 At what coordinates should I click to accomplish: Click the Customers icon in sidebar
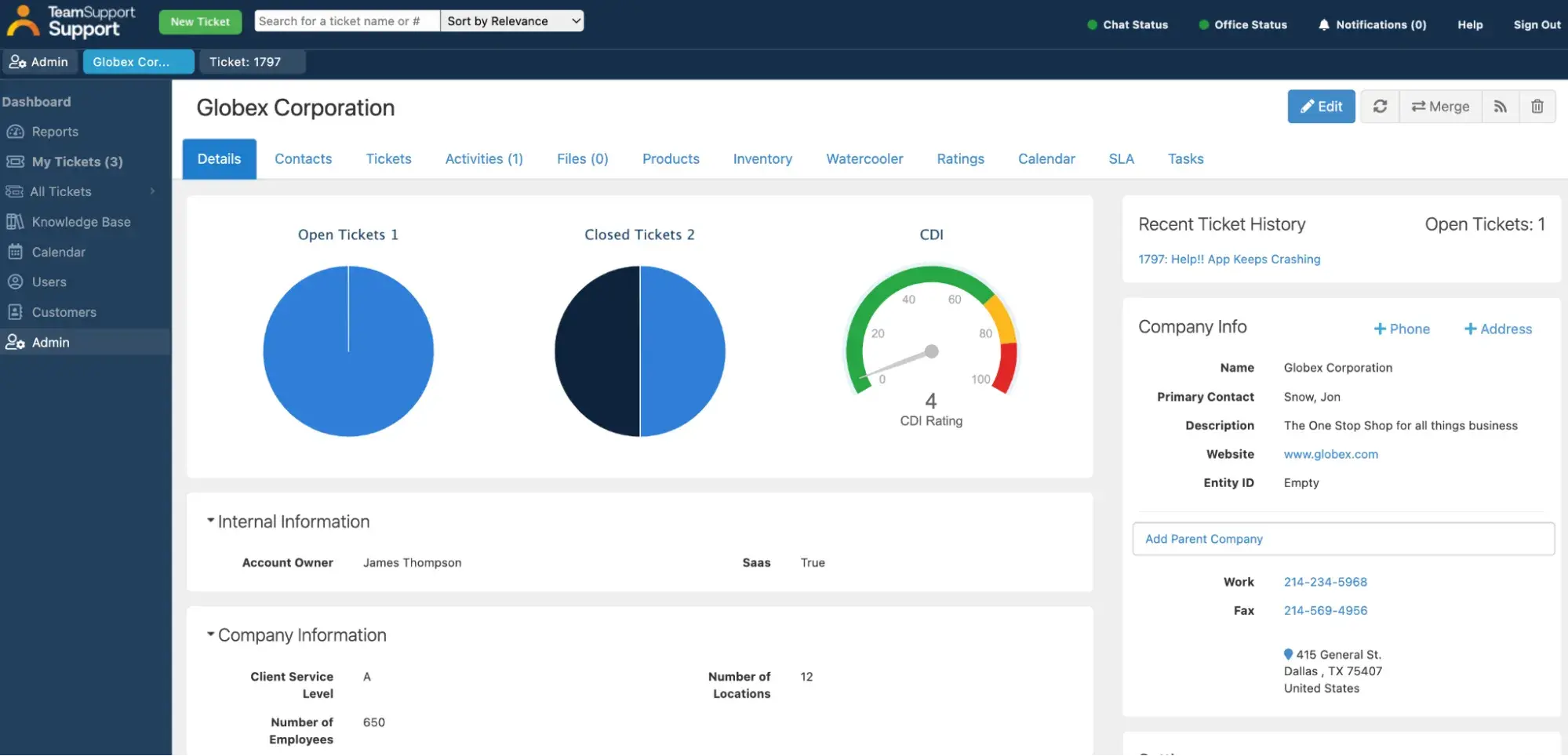(15, 312)
